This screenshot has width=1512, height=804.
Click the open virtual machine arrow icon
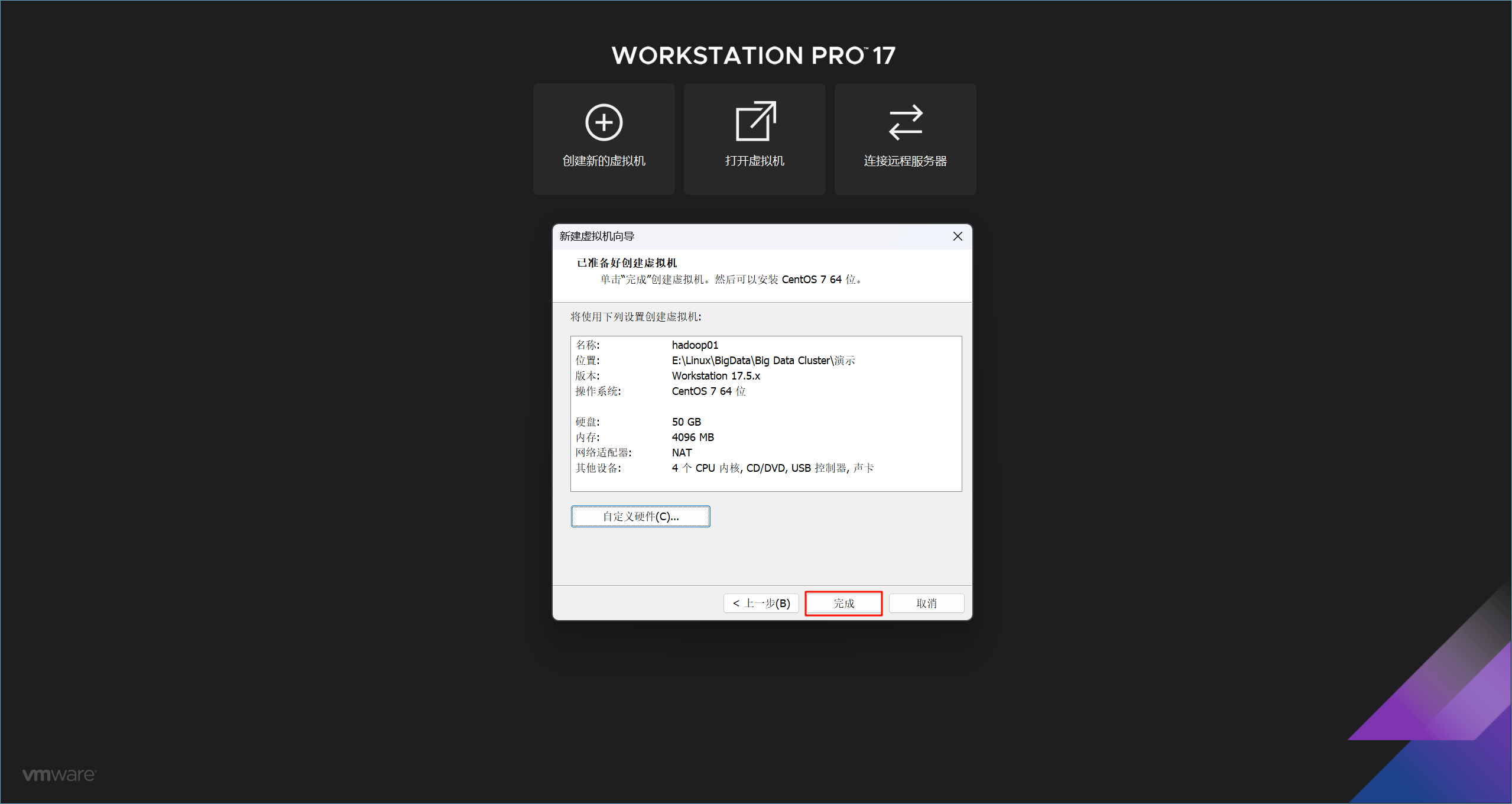[755, 122]
